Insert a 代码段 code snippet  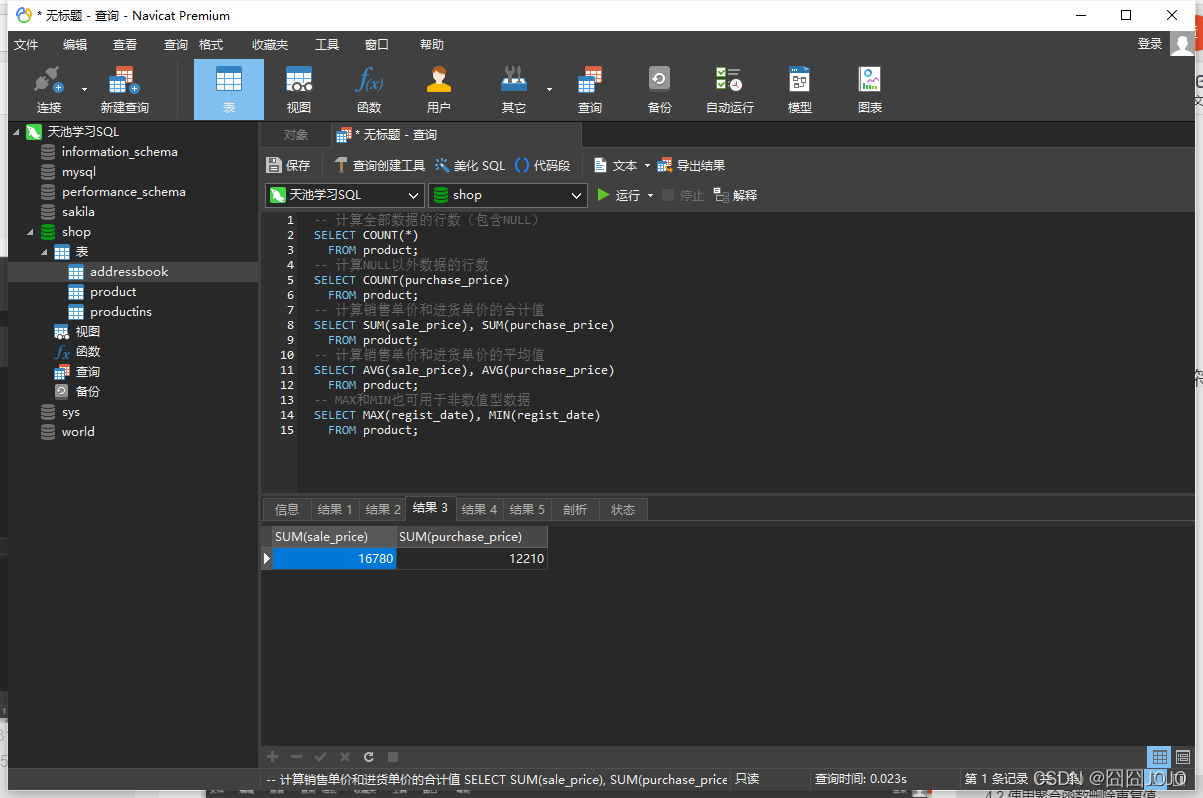pyautogui.click(x=542, y=166)
